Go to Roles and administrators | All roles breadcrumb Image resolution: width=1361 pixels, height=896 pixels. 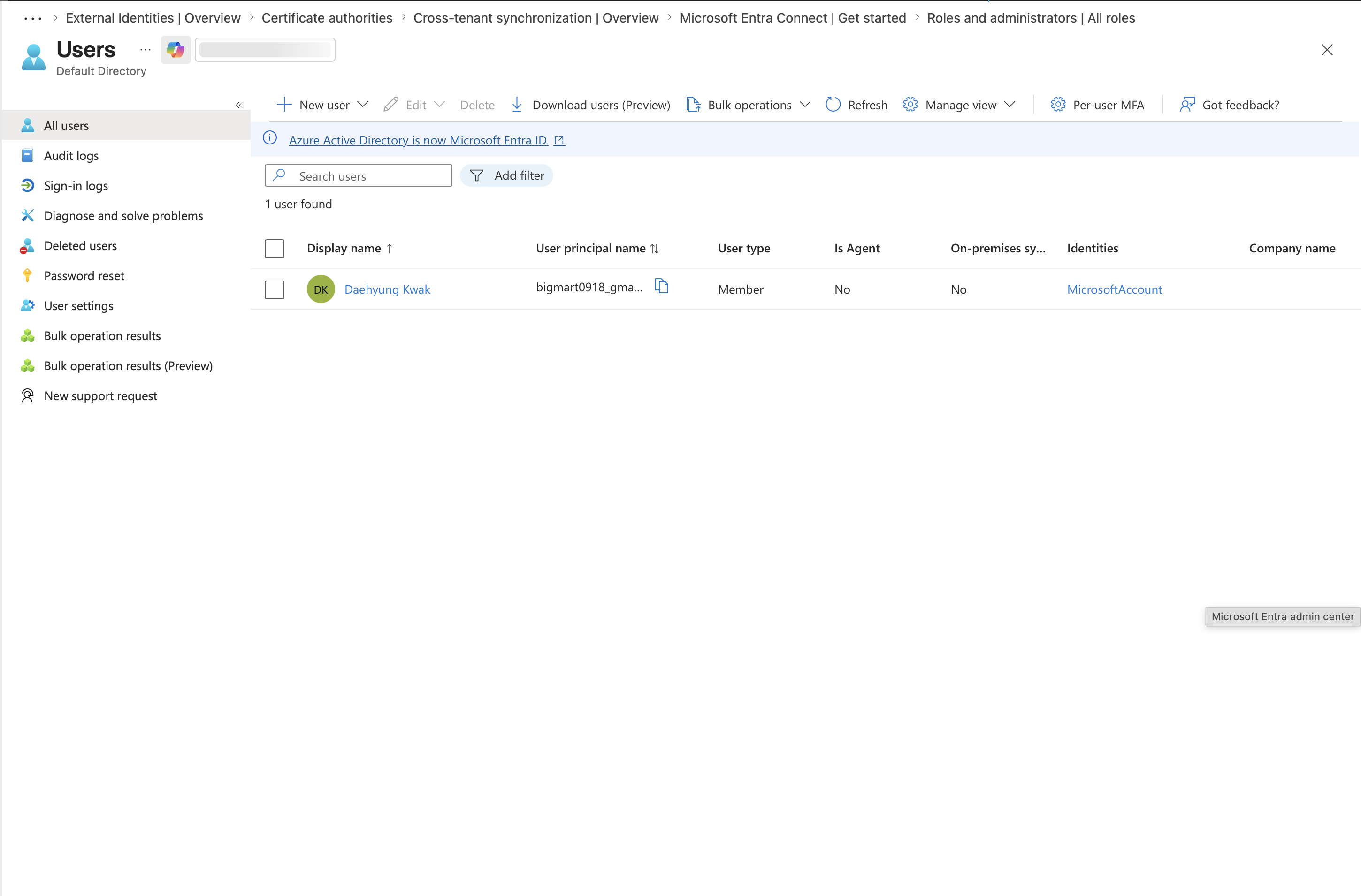click(1031, 18)
